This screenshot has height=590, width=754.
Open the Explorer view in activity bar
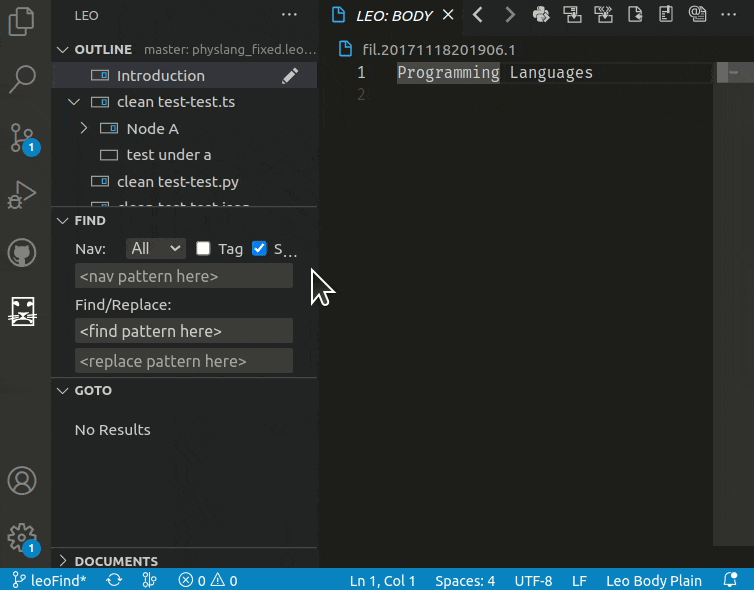coord(22,22)
